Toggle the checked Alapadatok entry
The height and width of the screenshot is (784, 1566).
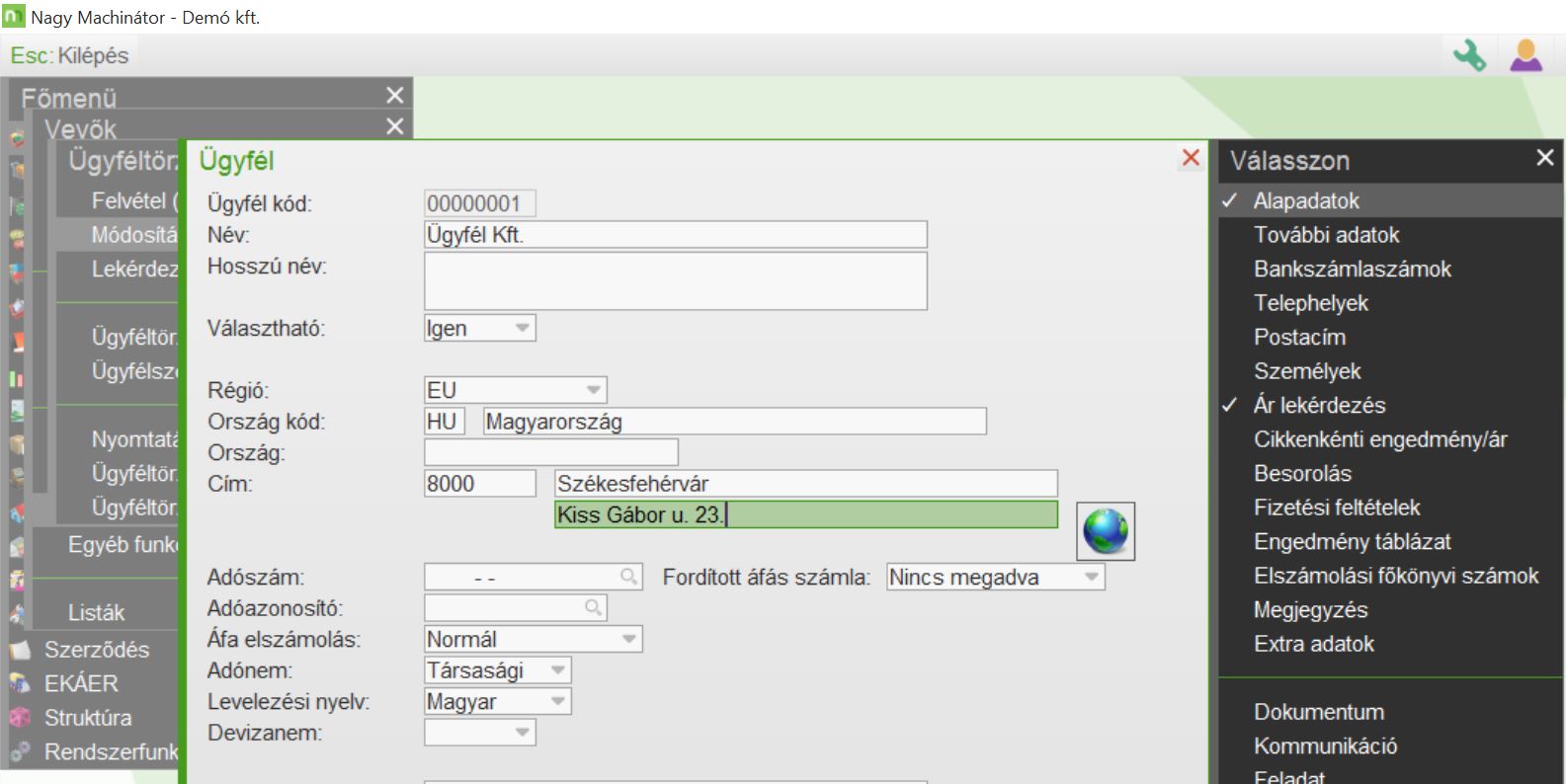point(1306,201)
